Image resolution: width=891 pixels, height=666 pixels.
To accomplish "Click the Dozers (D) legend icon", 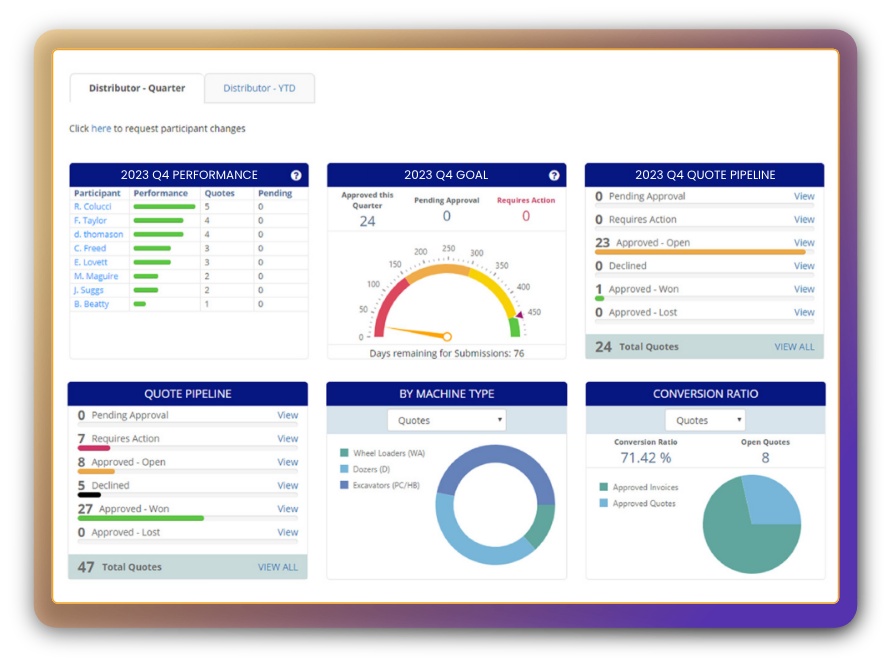I will (x=344, y=469).
